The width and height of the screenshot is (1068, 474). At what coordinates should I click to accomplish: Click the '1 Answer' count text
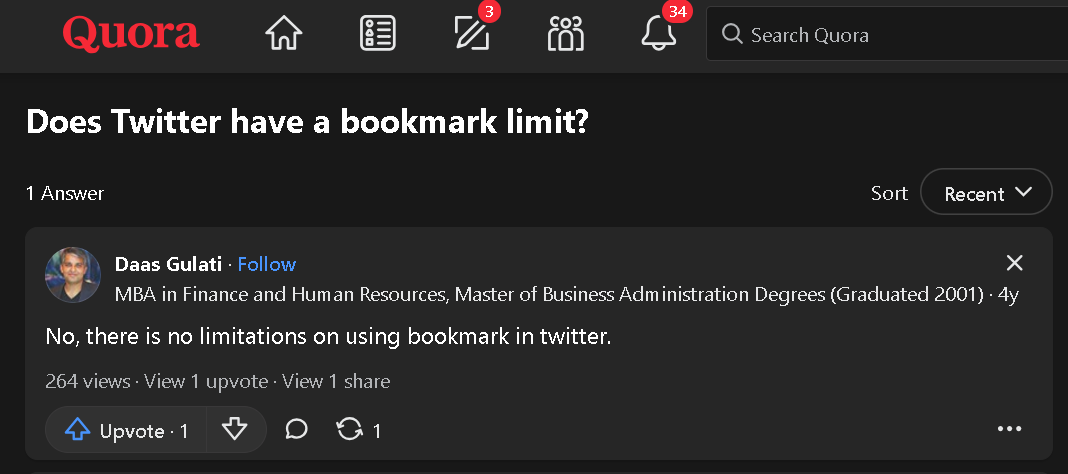point(65,193)
